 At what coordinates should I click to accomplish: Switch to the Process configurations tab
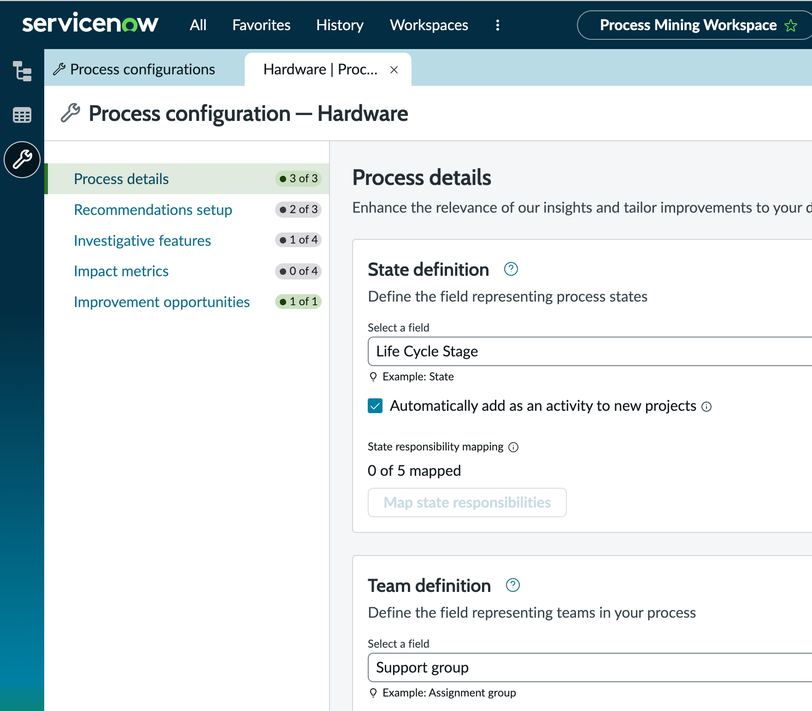[x=142, y=69]
